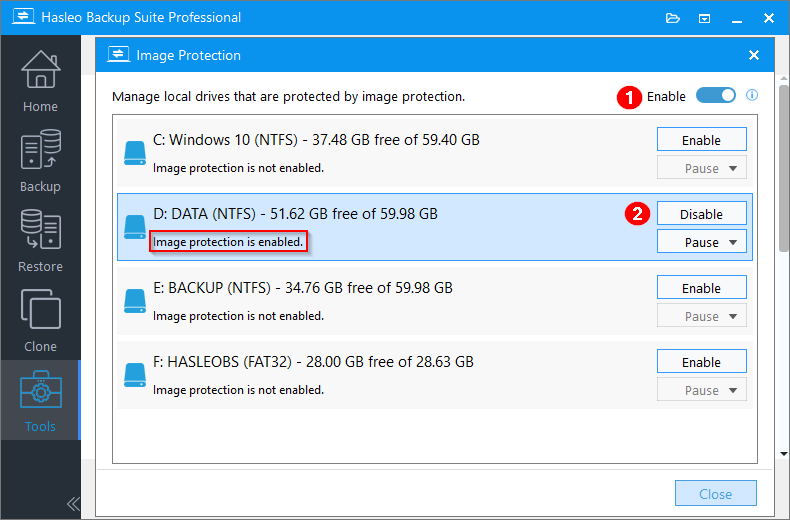The height and width of the screenshot is (520, 790).
Task: Open the Backup section in sidebar
Action: tap(40, 160)
